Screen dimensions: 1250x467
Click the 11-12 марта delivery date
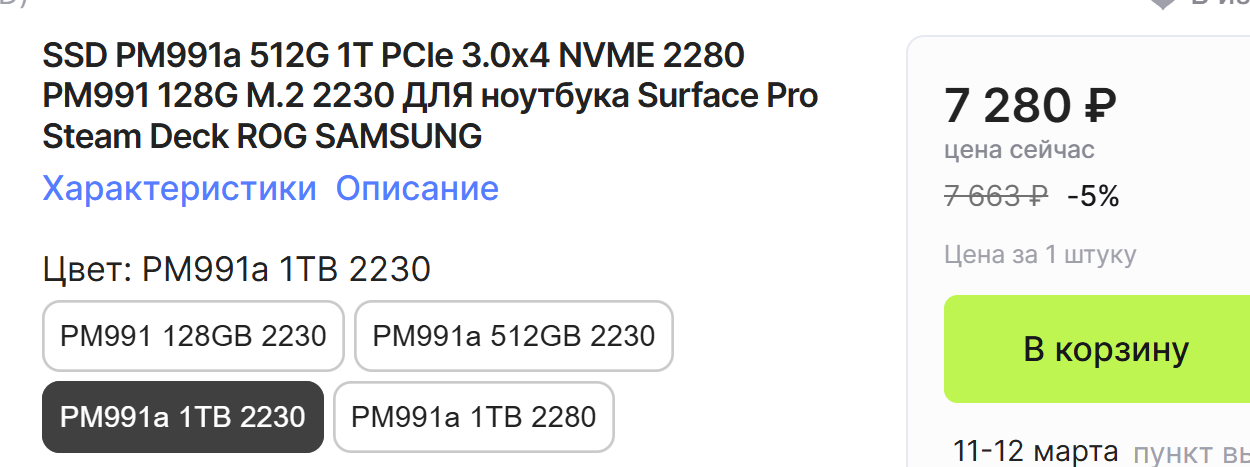(x=1036, y=449)
